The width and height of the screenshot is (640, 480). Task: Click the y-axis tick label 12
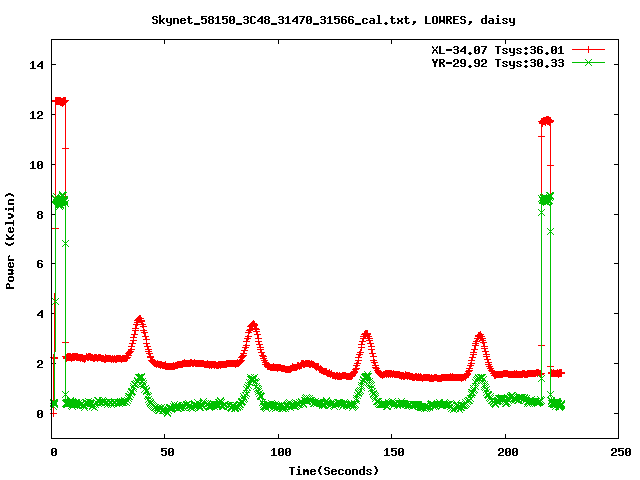[36, 115]
